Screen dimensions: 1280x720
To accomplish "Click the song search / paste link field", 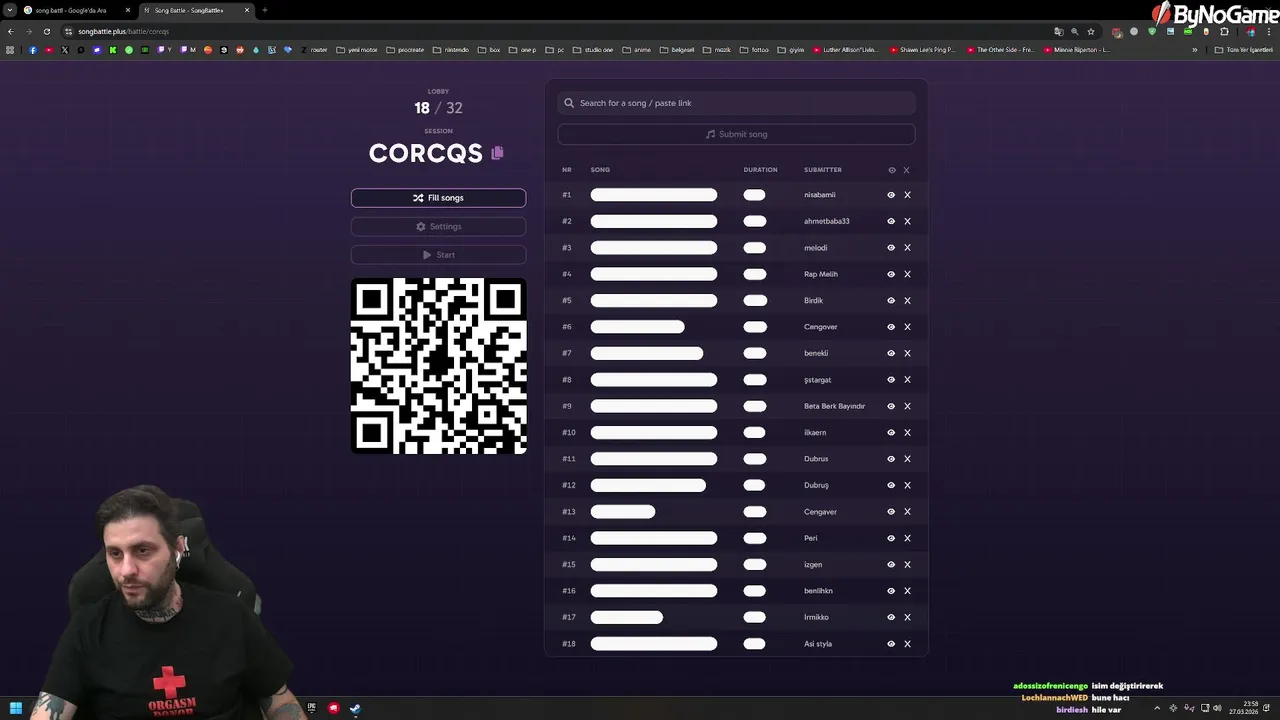I will (736, 103).
